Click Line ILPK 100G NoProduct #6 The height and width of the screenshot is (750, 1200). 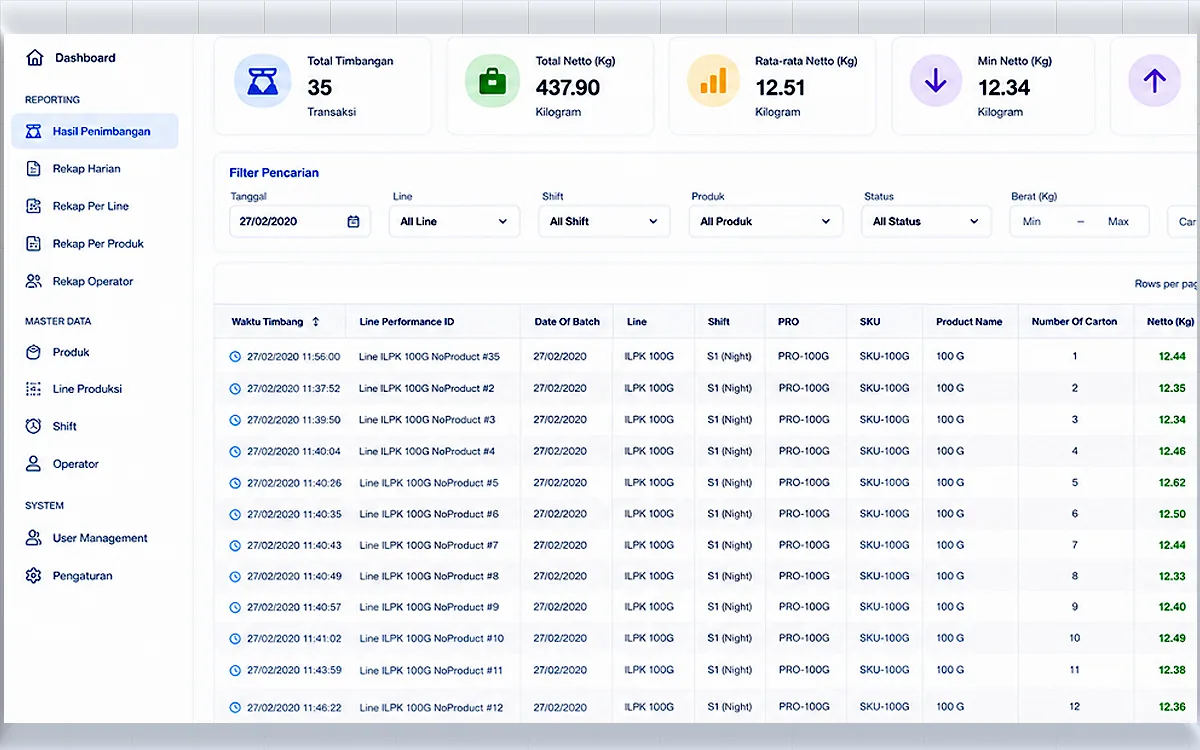tap(429, 514)
